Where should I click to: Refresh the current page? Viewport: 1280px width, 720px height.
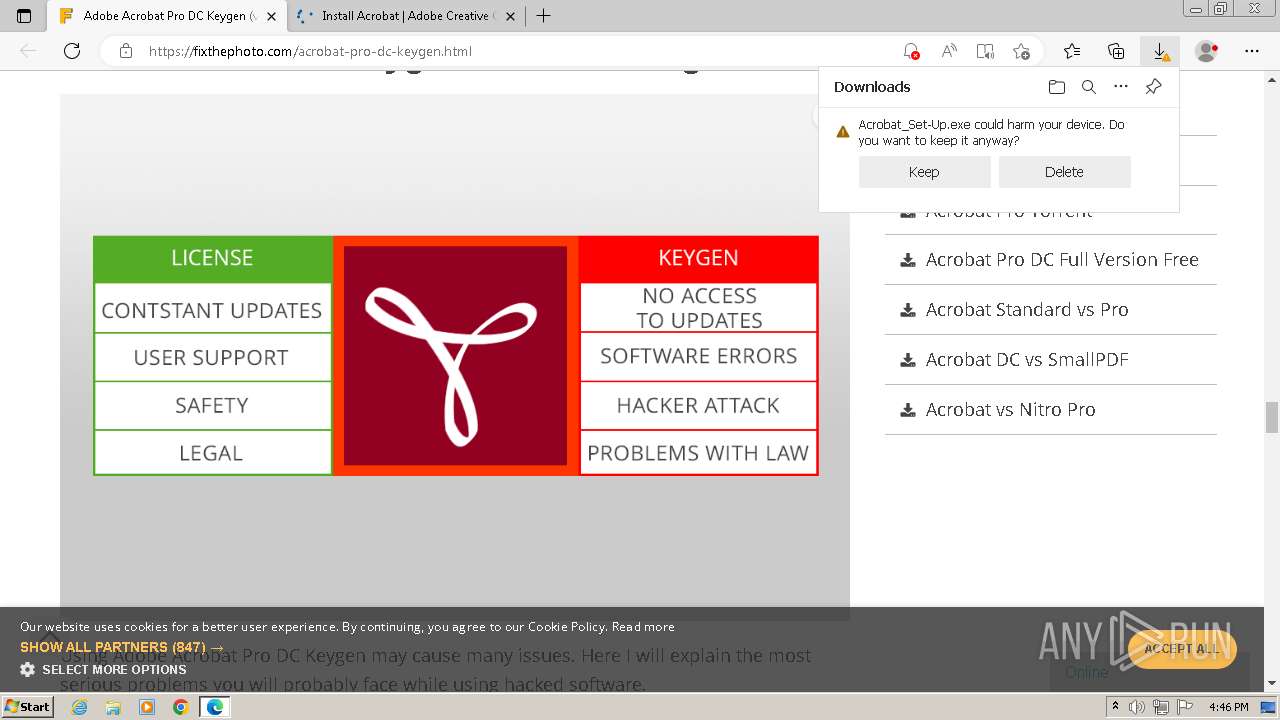[72, 51]
